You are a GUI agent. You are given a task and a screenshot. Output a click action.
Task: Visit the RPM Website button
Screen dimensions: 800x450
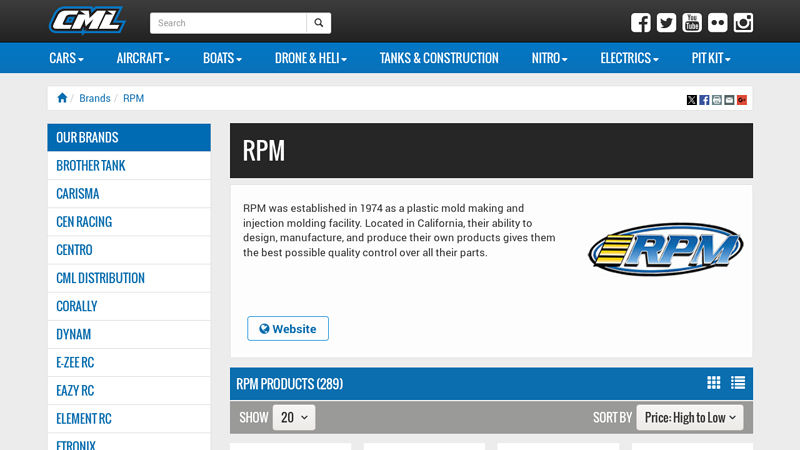click(288, 329)
